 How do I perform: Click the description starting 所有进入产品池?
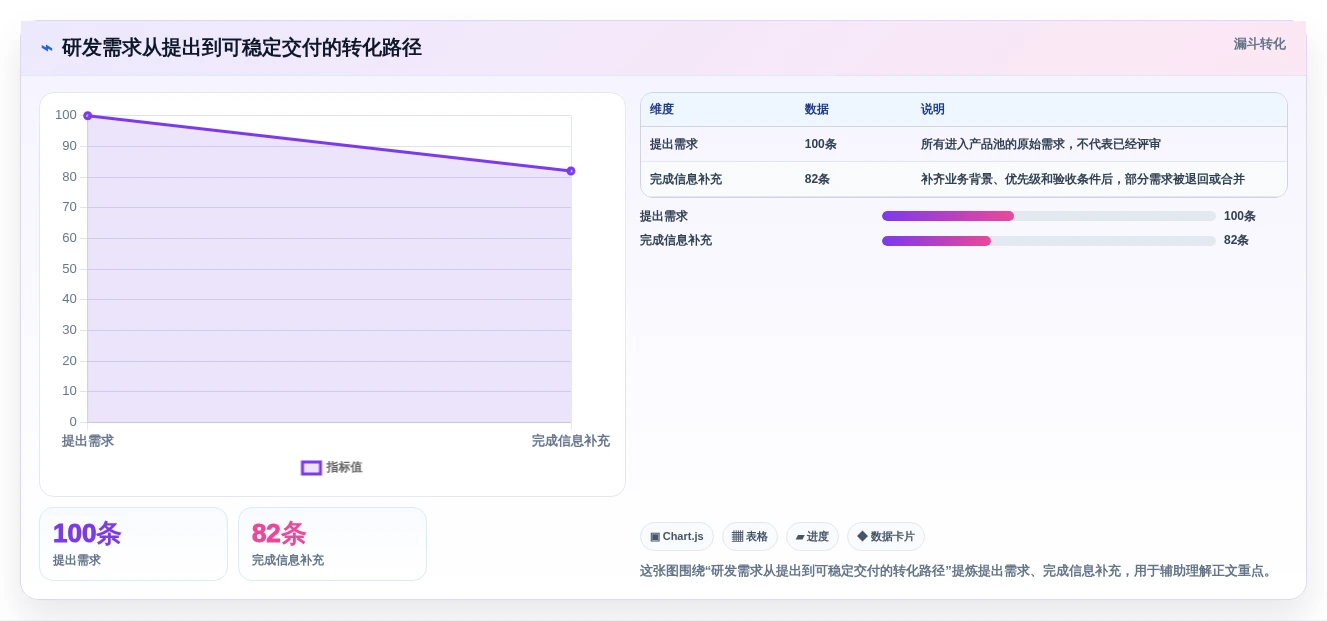click(x=1041, y=144)
